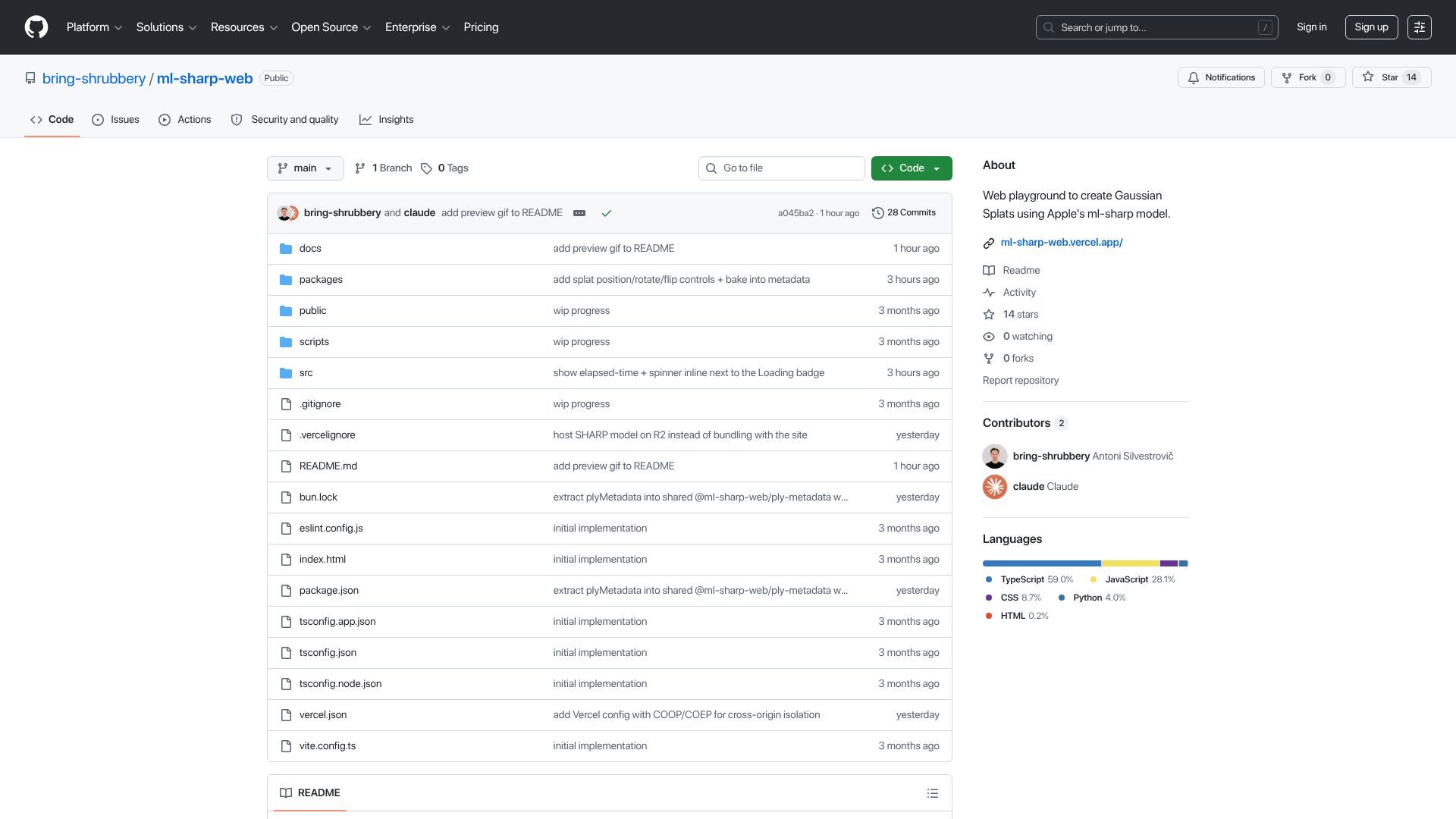Fork the repository using the Fork button
This screenshot has width=1456, height=819.
point(1308,77)
